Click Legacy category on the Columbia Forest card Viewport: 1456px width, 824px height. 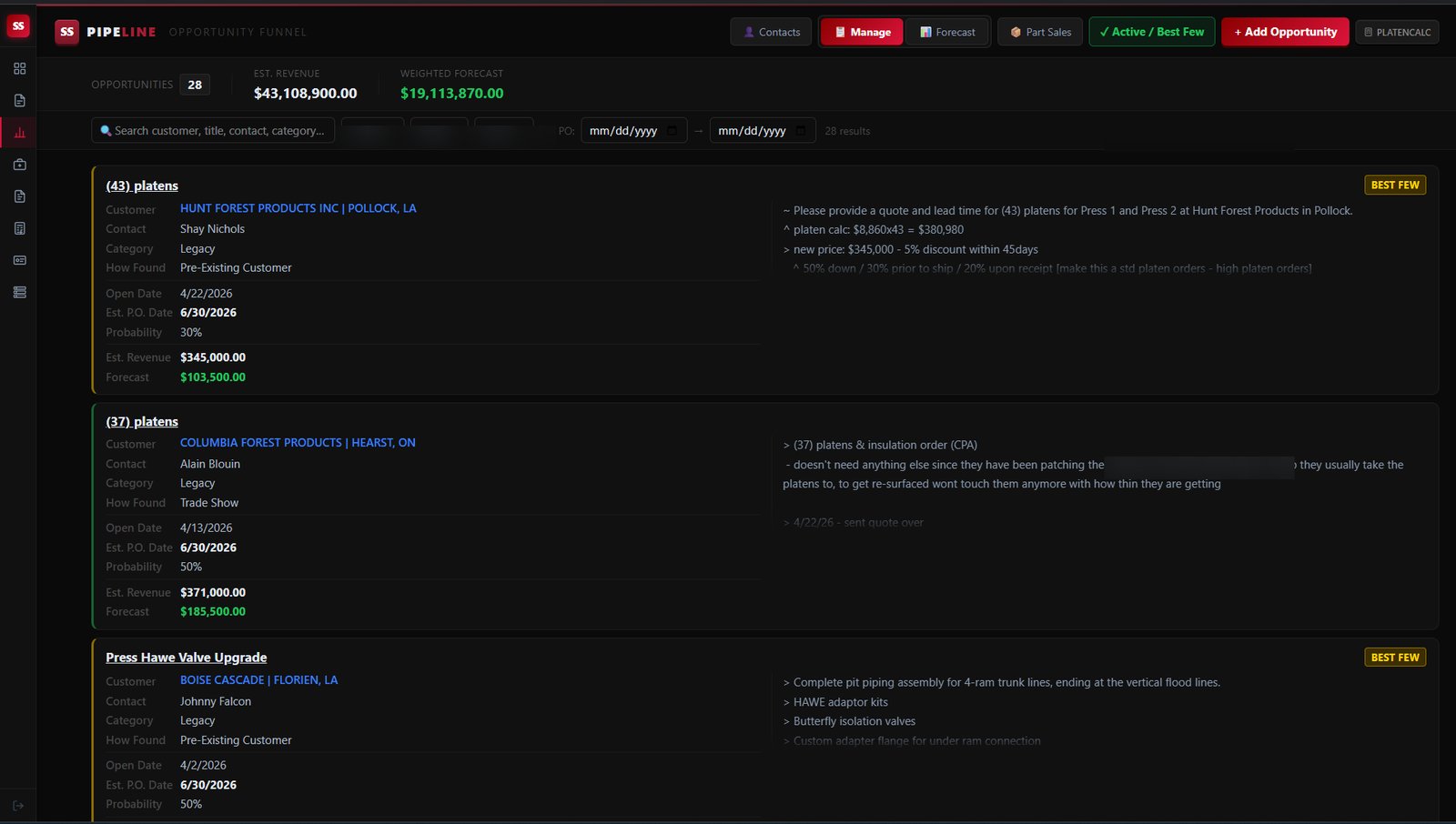coord(197,484)
